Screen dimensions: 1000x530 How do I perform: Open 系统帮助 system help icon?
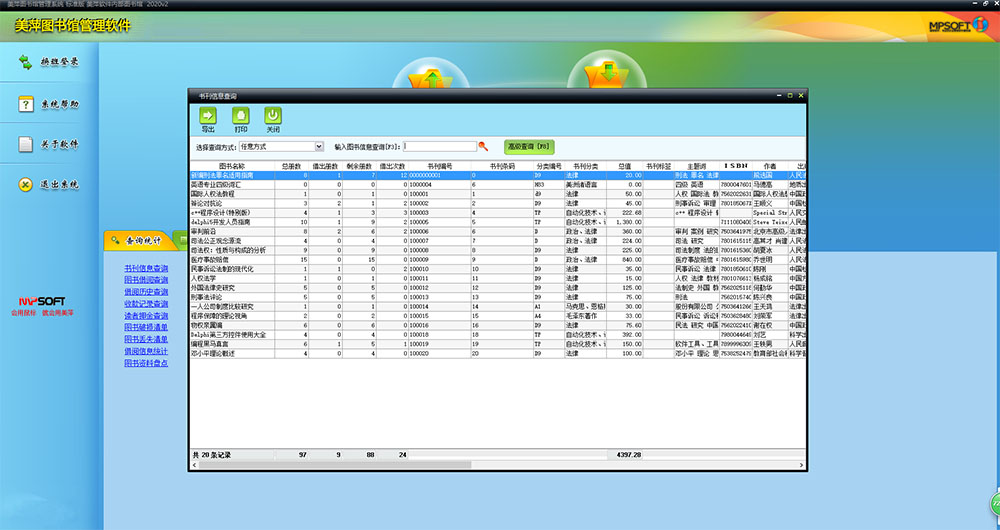(x=26, y=104)
